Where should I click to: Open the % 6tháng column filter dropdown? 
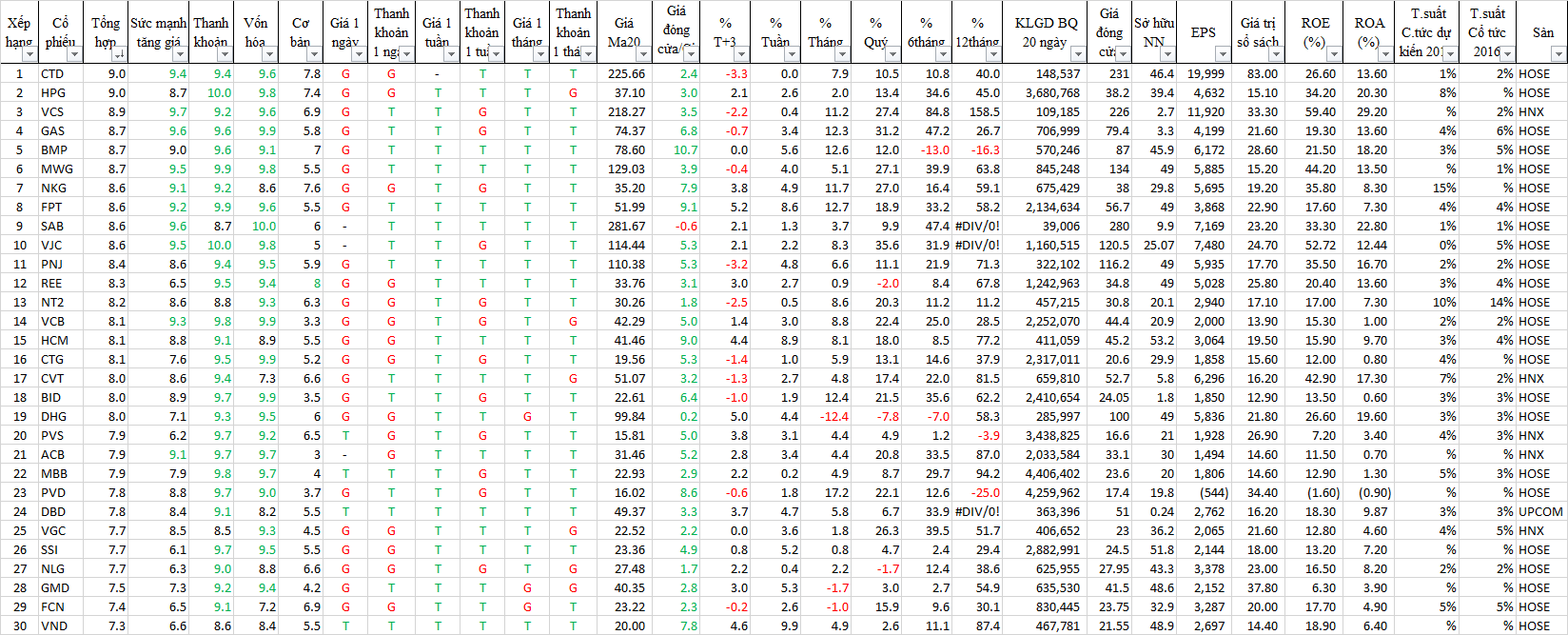942,54
